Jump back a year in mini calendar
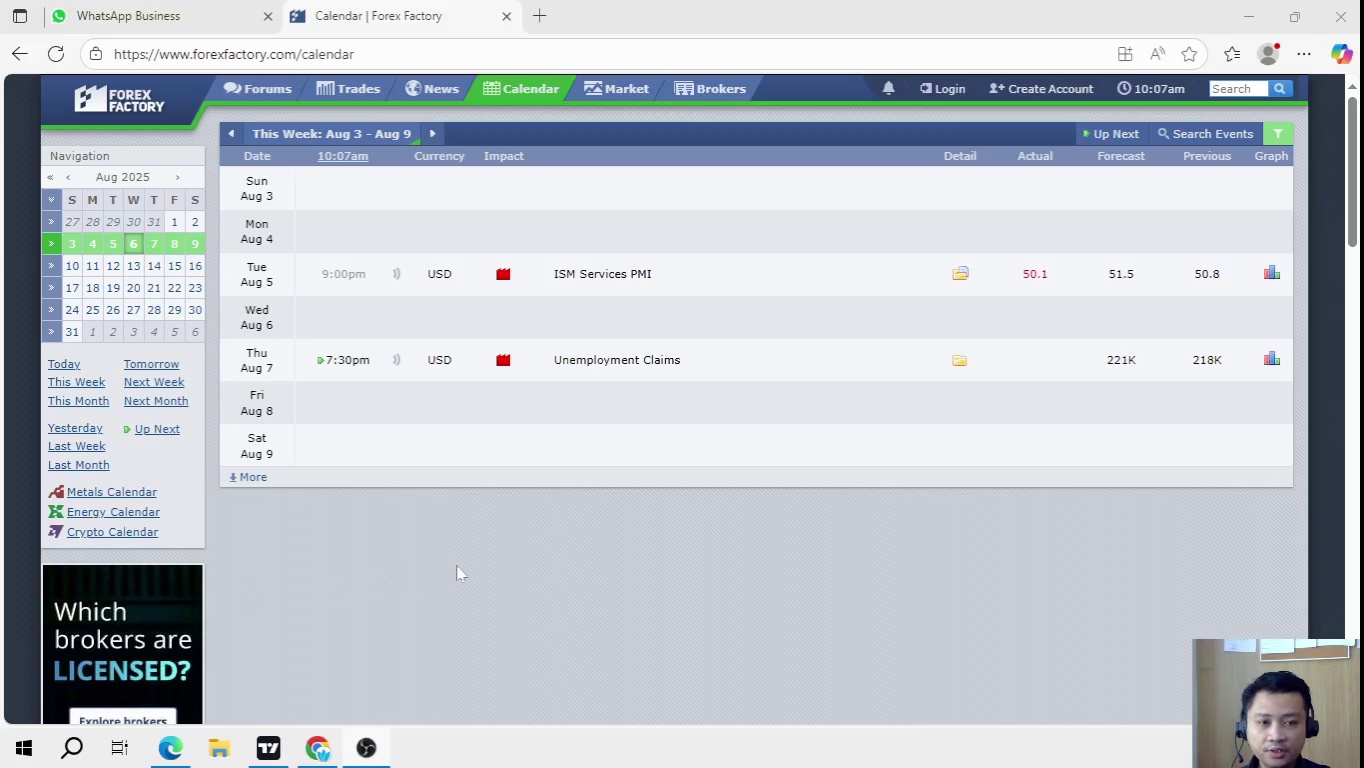The width and height of the screenshot is (1364, 768). (50, 177)
